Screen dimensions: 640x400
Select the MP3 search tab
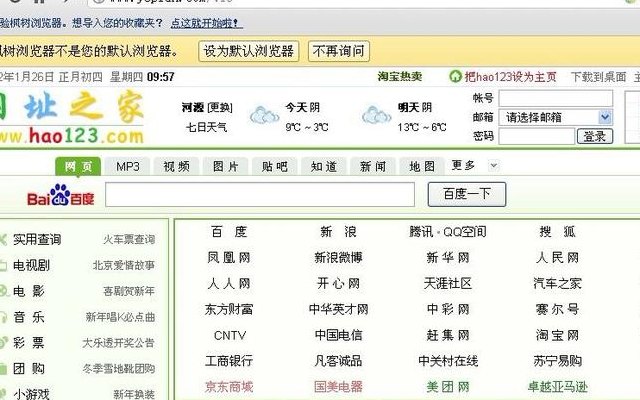pos(127,167)
